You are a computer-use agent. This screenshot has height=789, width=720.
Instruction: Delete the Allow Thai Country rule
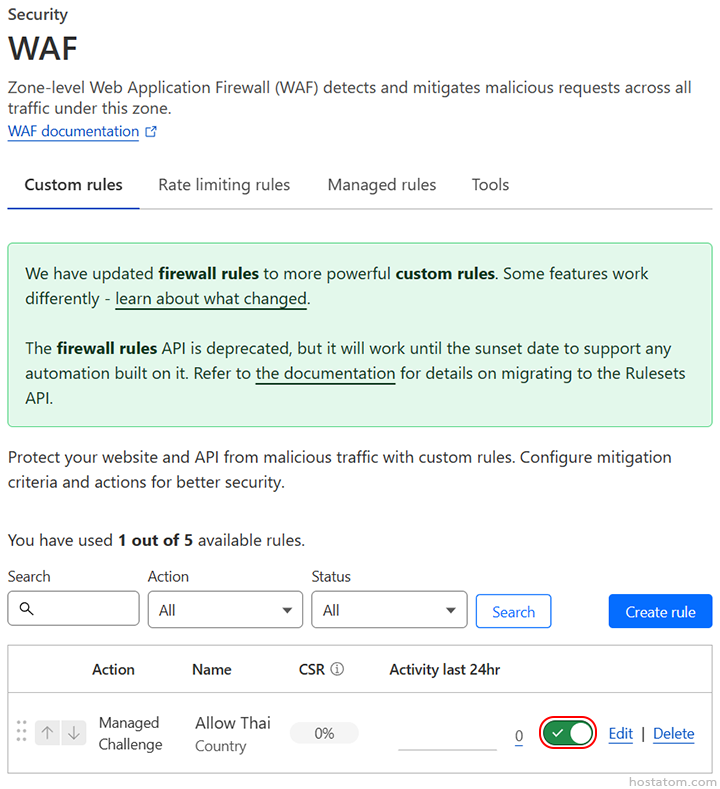673,734
